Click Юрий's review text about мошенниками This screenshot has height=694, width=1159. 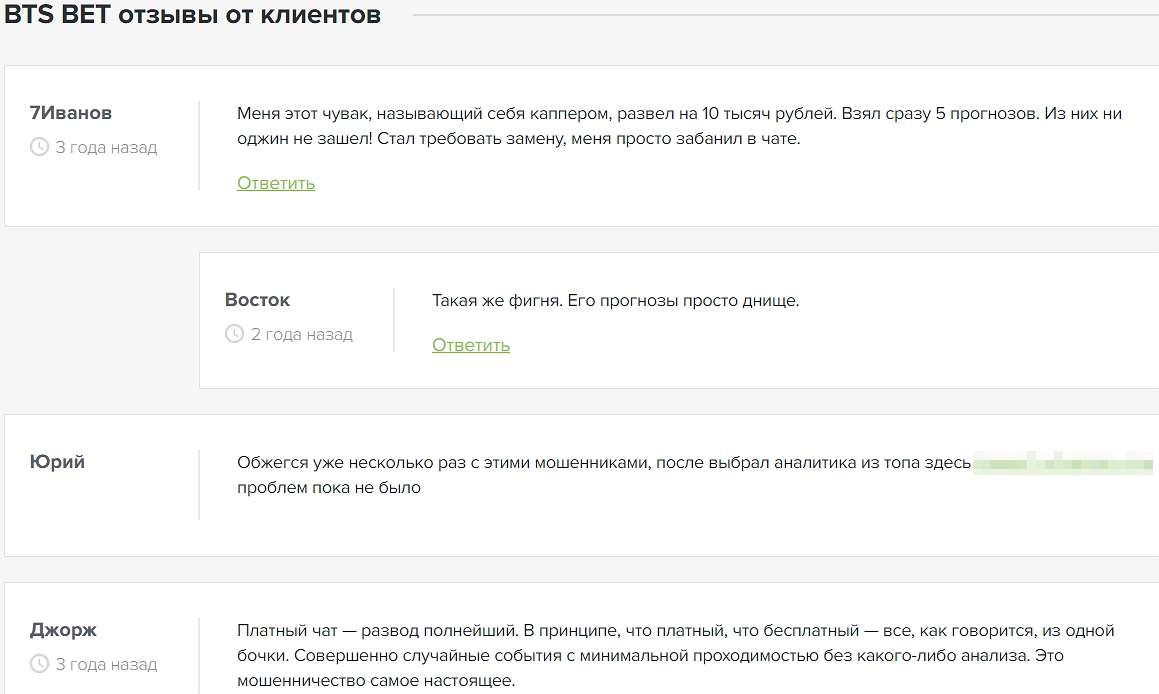[x=603, y=463]
